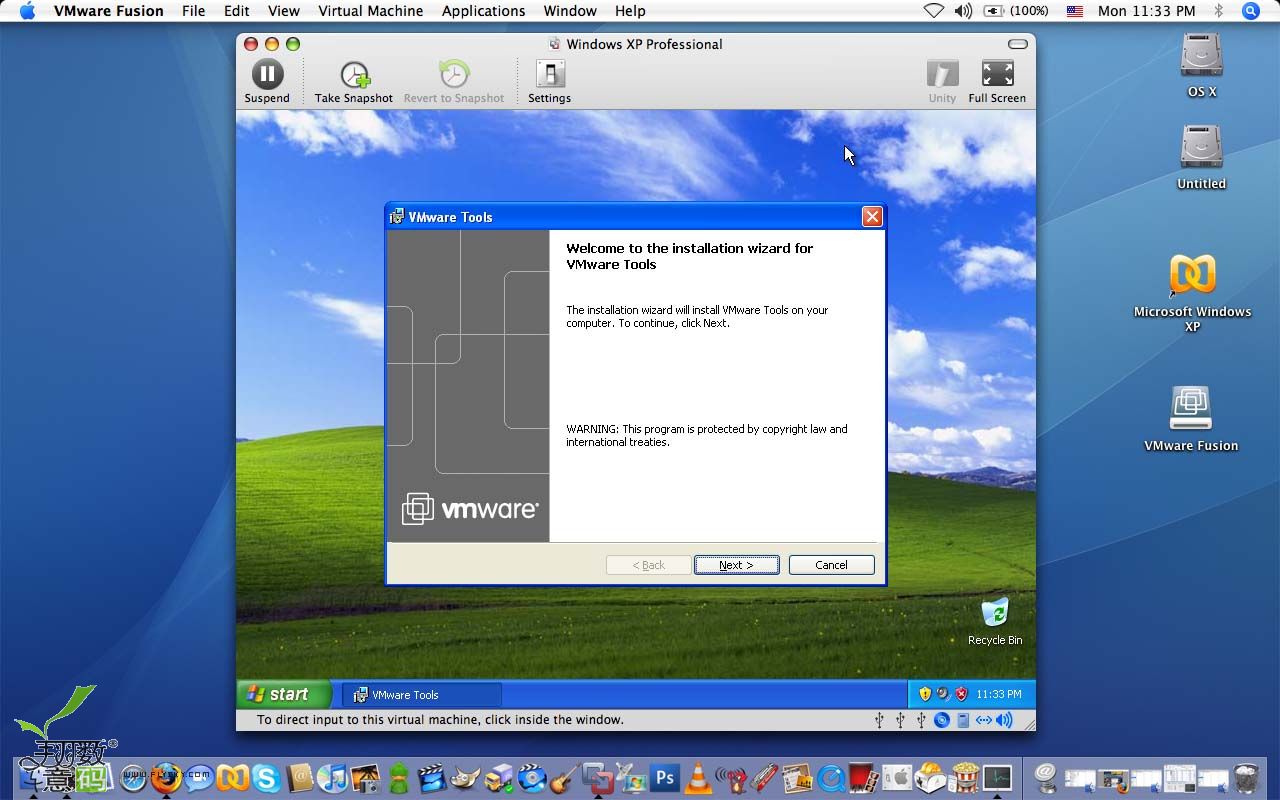
Task: Open iTunes from the Dock
Action: click(x=332, y=777)
